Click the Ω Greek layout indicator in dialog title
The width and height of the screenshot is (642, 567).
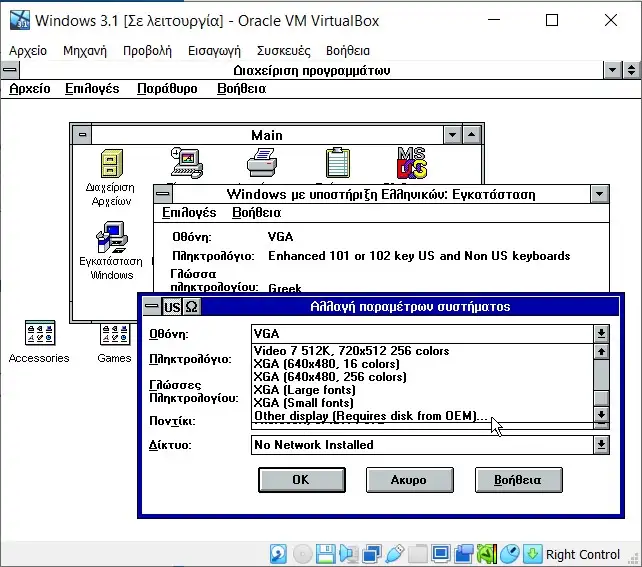pyautogui.click(x=191, y=307)
